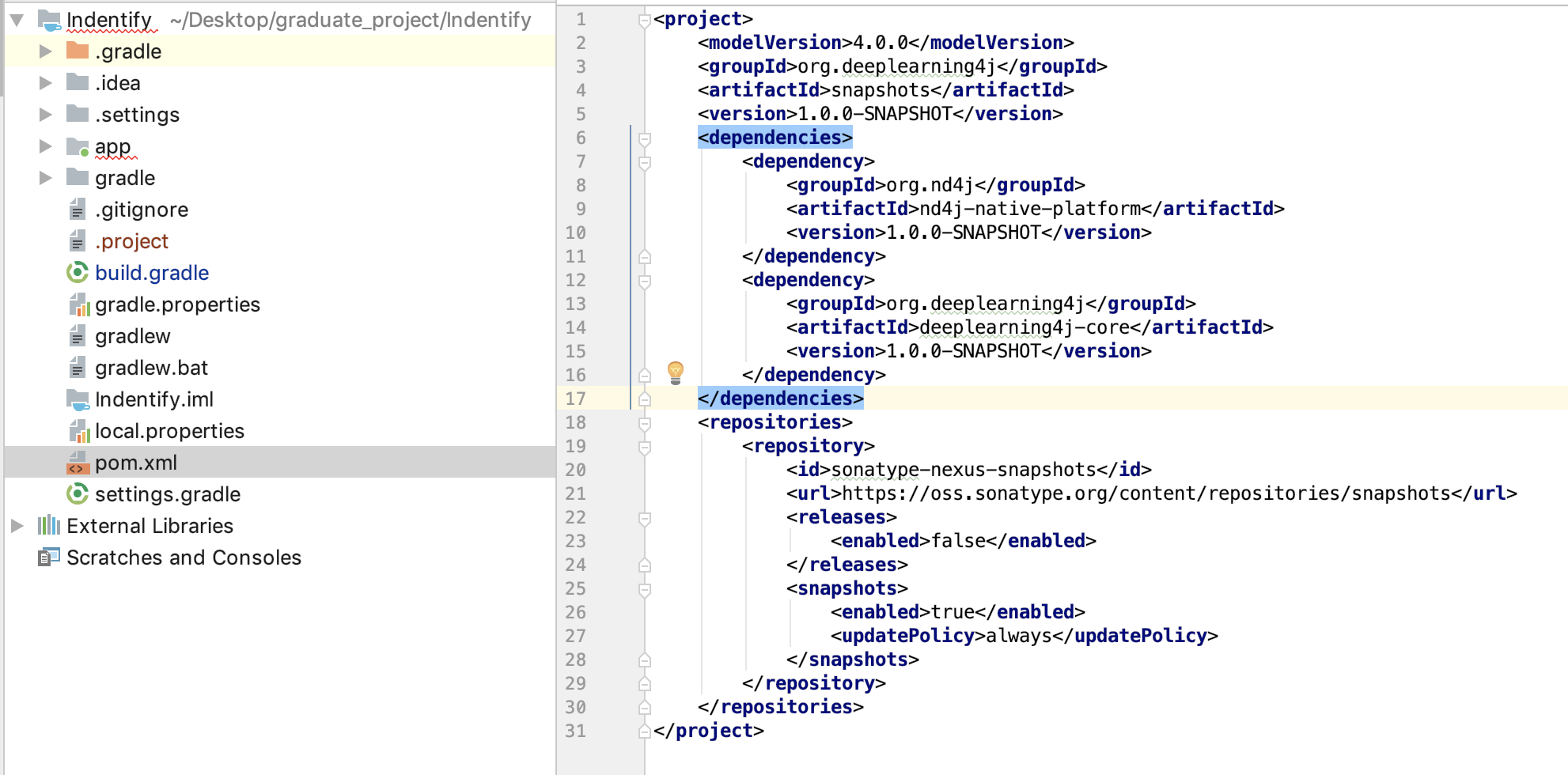Screen dimensions: 1568x775
Task: Select local.properties in the project tree
Action: pyautogui.click(x=169, y=431)
